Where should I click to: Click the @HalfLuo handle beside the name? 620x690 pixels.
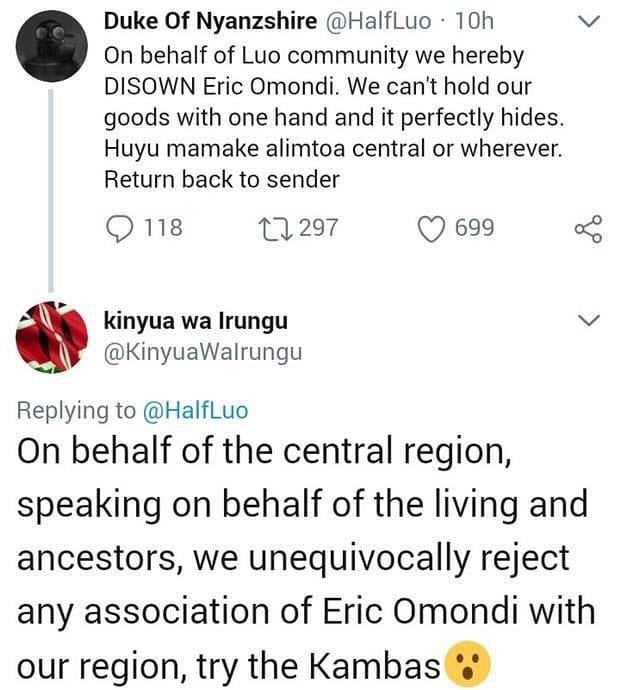[x=378, y=21]
